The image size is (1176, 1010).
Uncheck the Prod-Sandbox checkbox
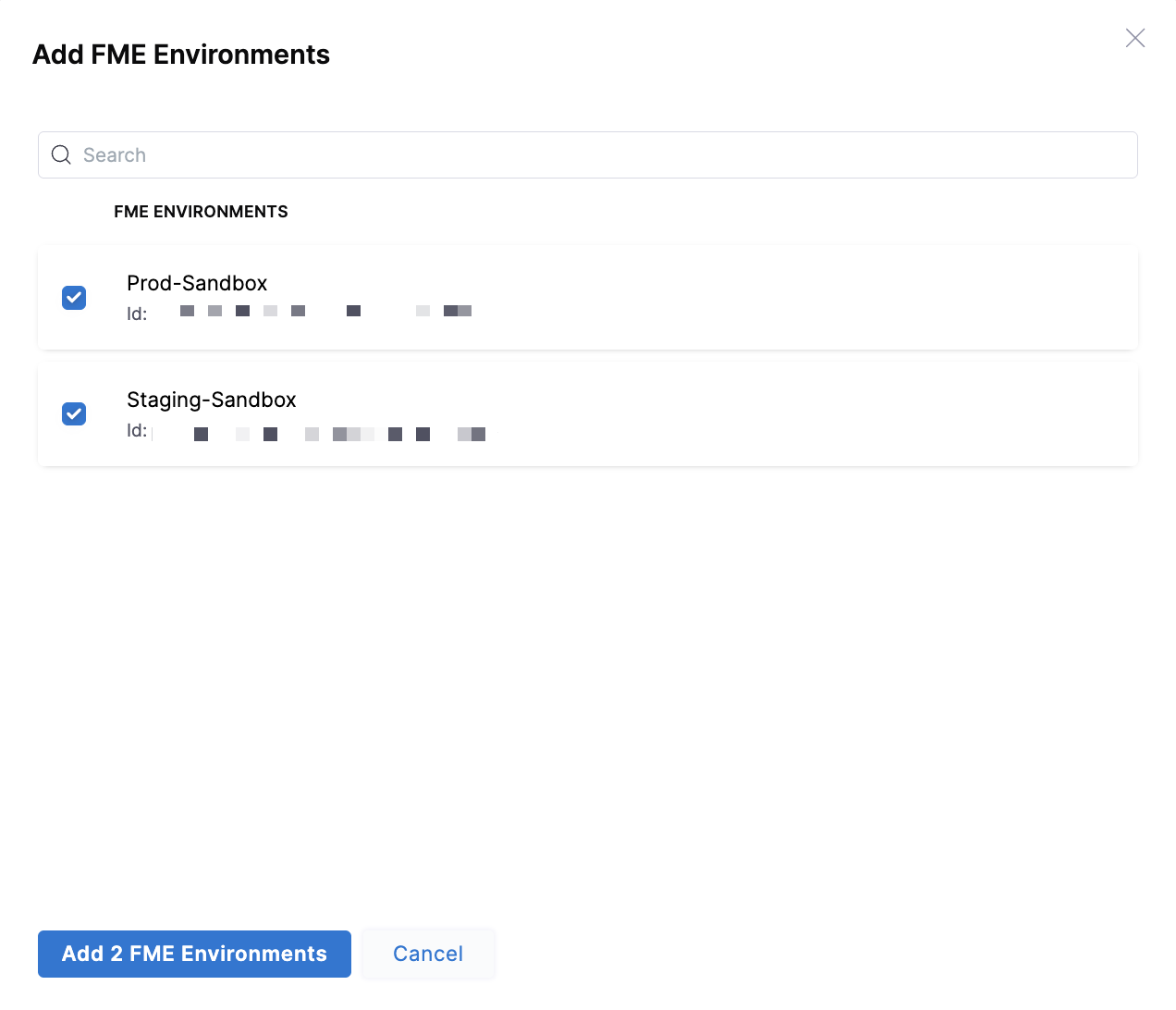tap(74, 298)
